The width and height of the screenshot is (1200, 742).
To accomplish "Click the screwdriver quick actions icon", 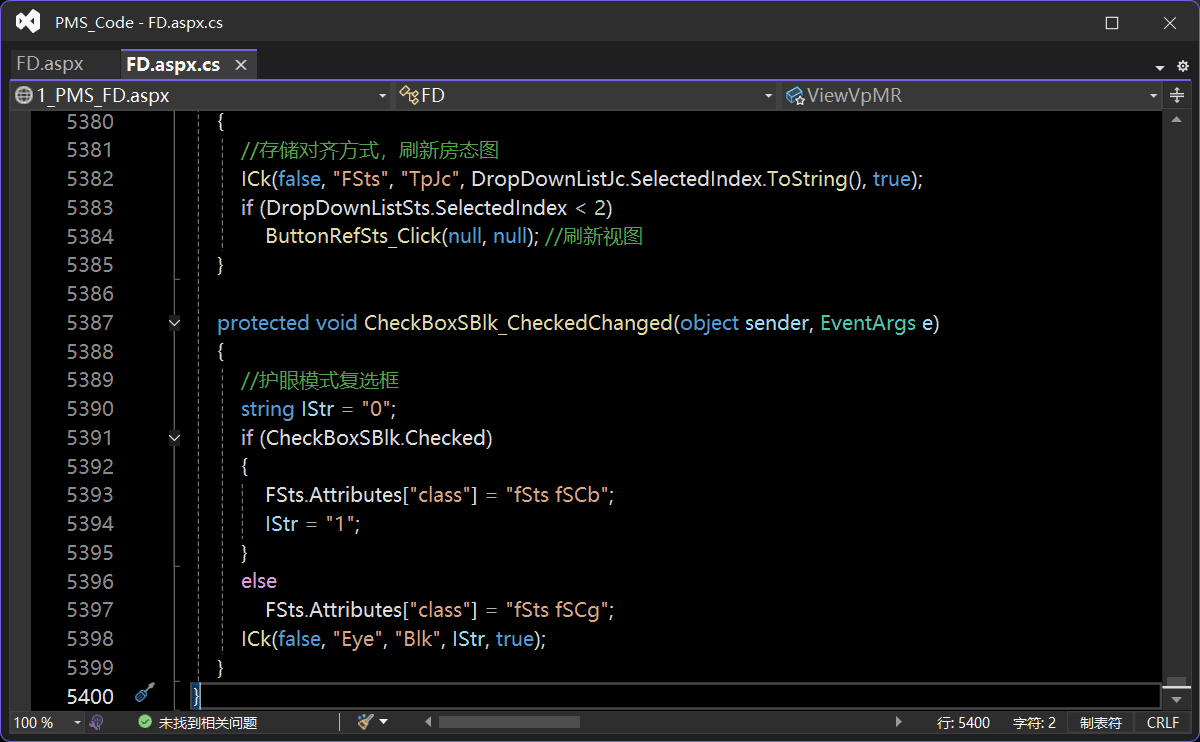I will tap(145, 693).
